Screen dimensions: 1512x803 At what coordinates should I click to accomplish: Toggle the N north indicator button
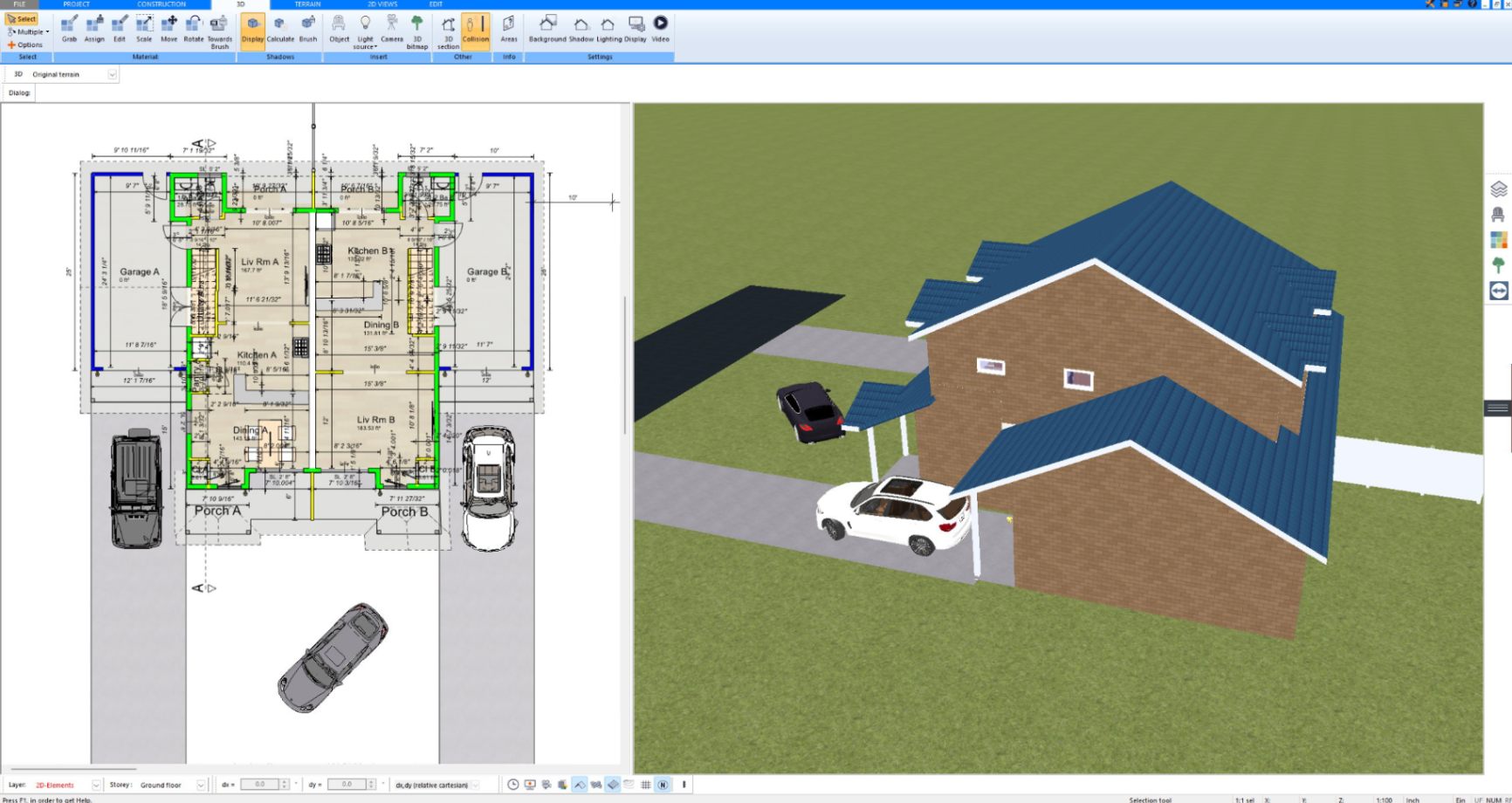click(x=663, y=785)
